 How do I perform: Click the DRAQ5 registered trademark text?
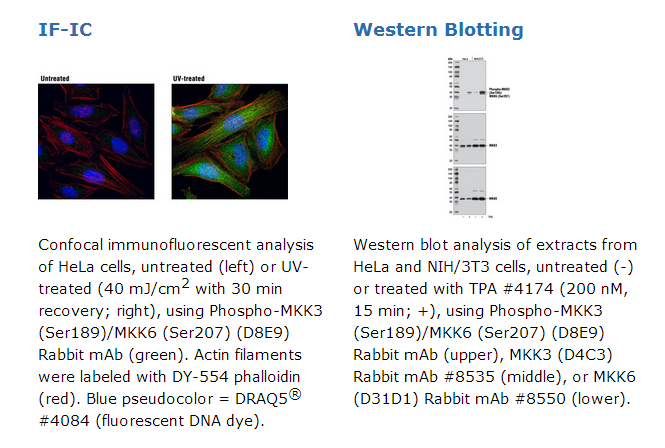268,398
